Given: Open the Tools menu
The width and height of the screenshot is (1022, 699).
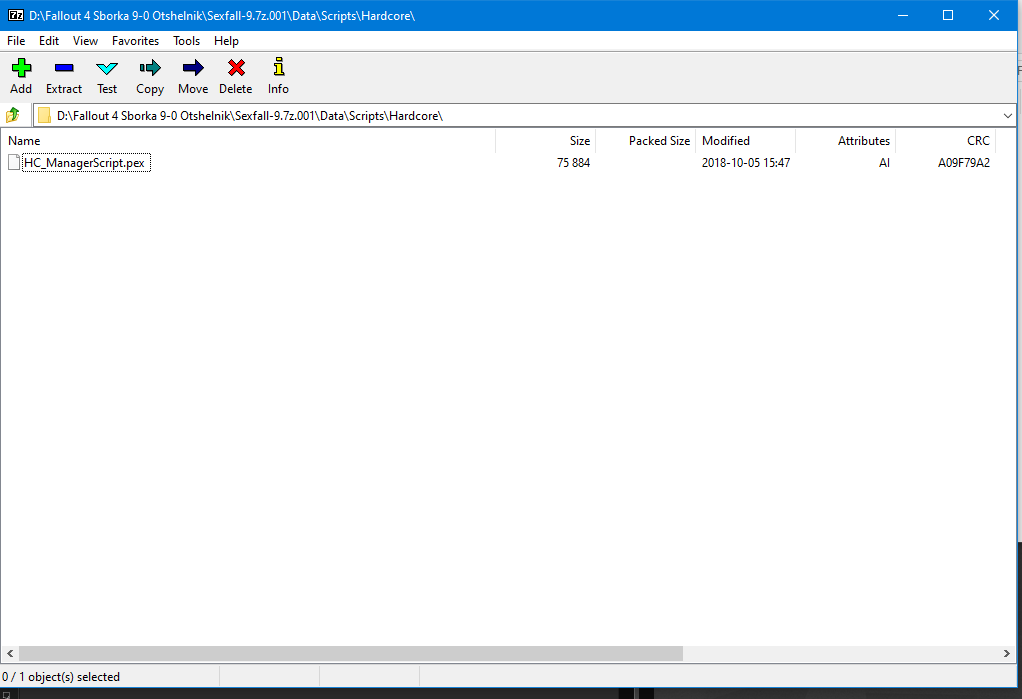Looking at the screenshot, I should pos(186,41).
